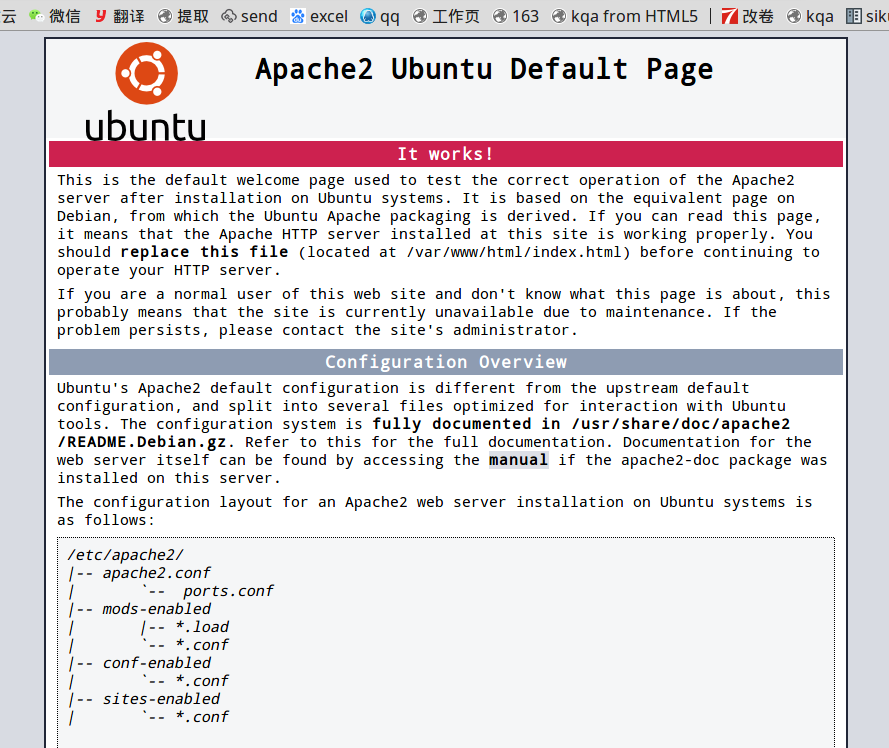The height and width of the screenshot is (748, 889).
Task: Follow the manual documentation link
Action: 518,459
